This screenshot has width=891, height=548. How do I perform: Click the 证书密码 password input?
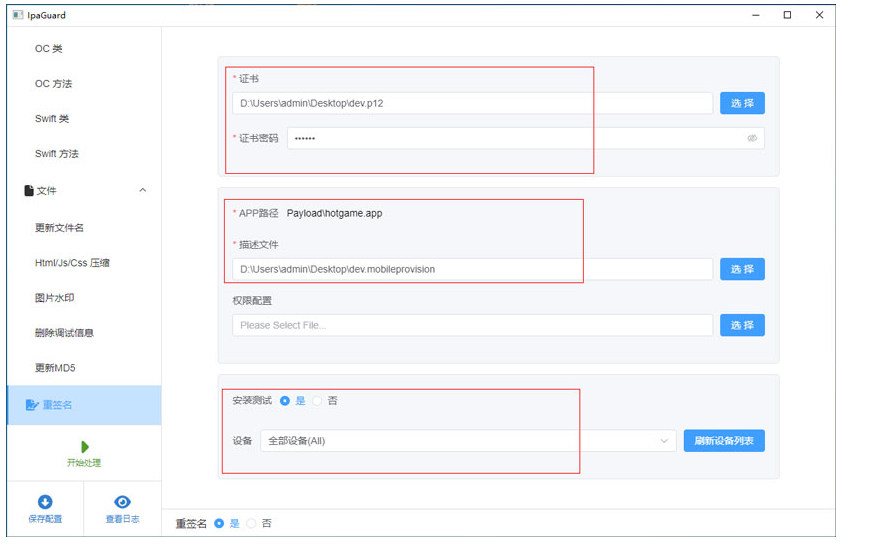pos(526,138)
